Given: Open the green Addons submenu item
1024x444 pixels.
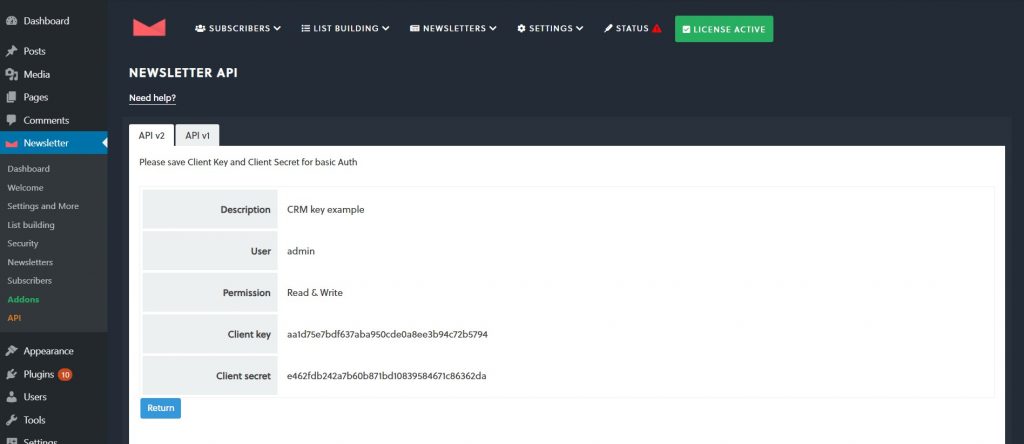Looking at the screenshot, I should point(24,299).
